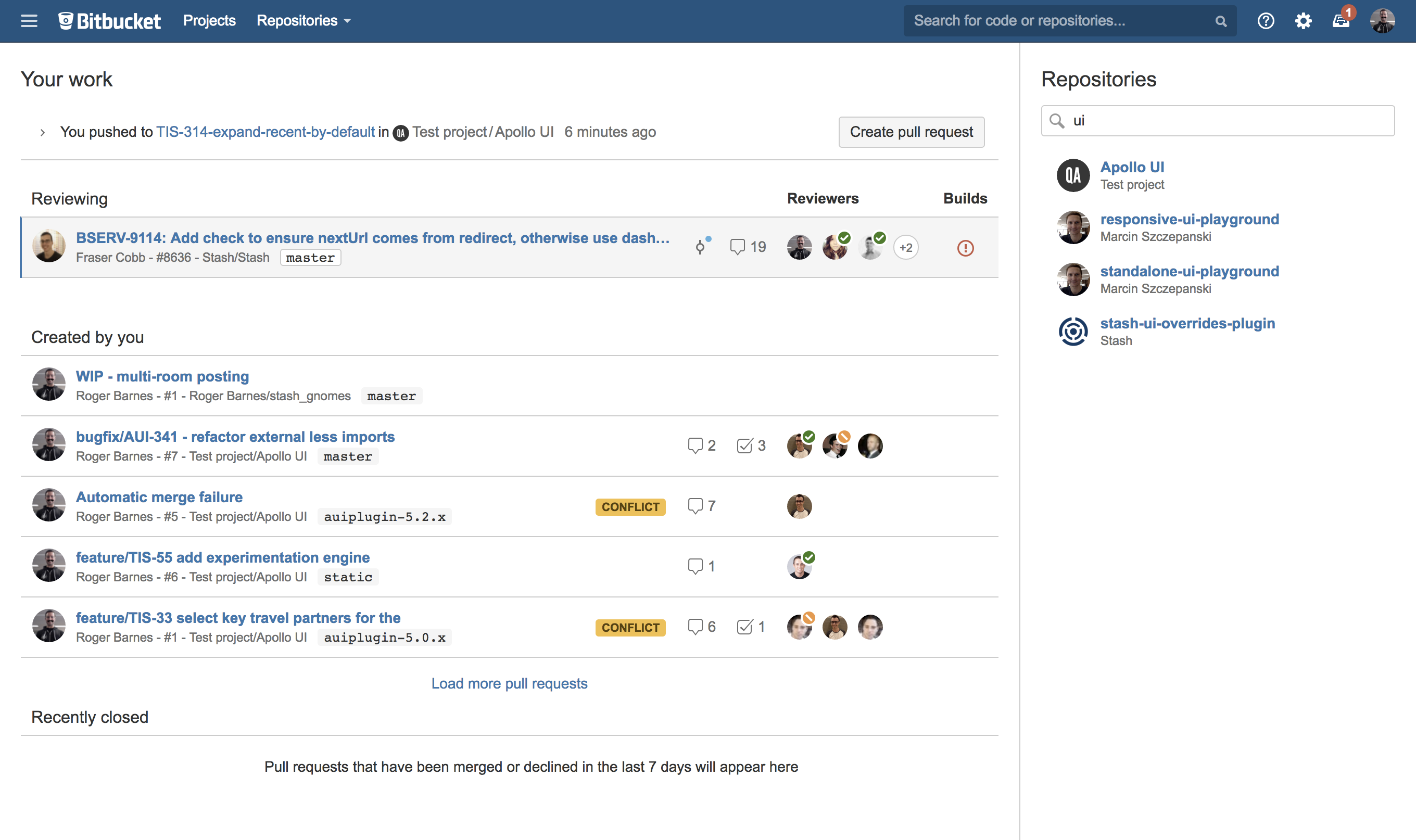This screenshot has width=1416, height=840.
Task: Open the help question mark menu
Action: point(1266,21)
